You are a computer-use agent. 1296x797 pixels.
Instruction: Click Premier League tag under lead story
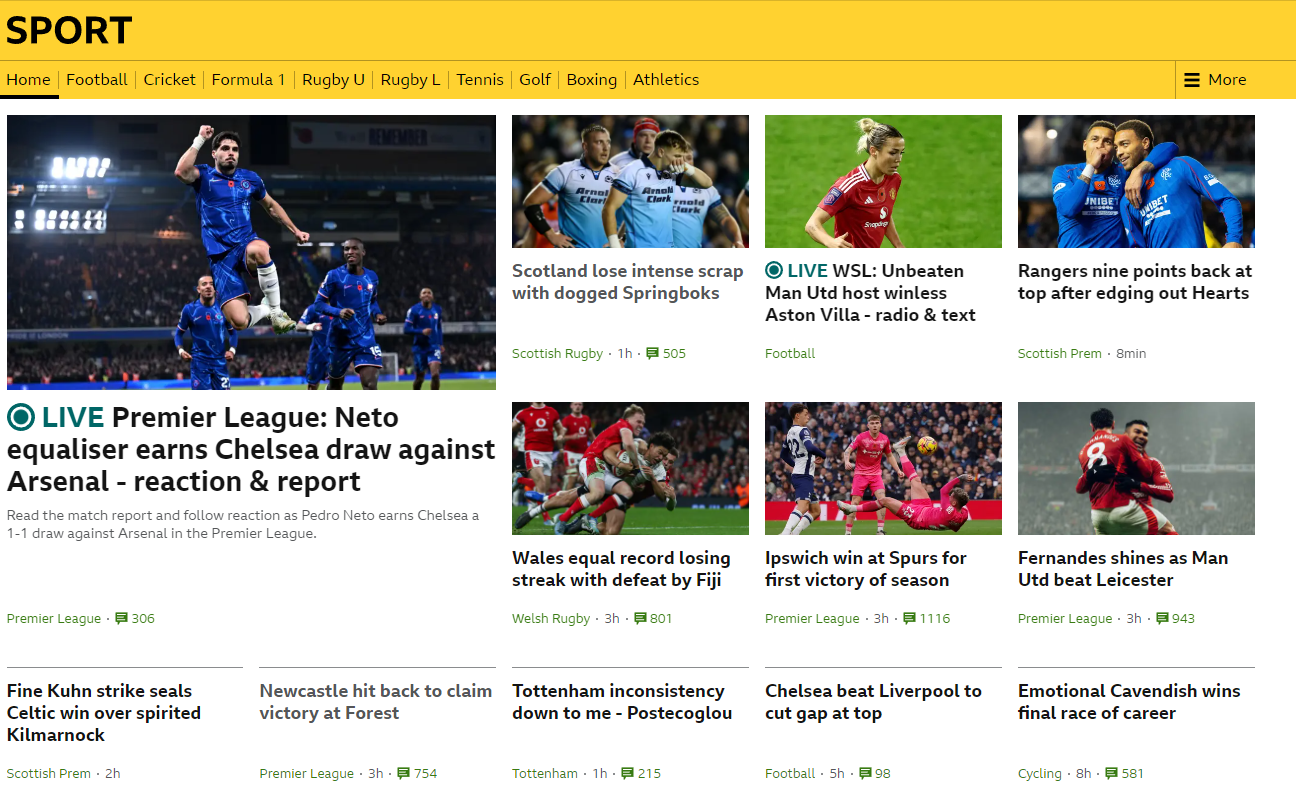coord(54,618)
